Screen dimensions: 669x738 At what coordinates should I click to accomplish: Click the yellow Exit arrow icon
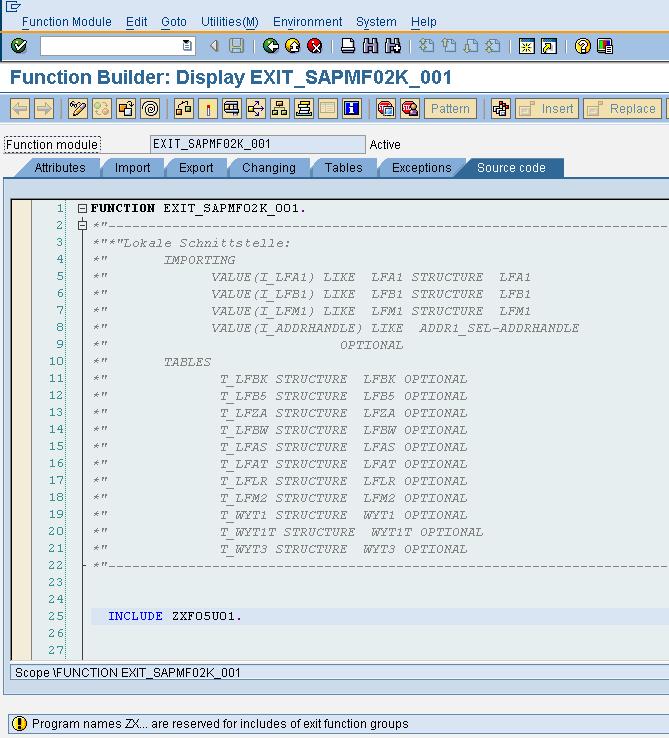coord(293,46)
